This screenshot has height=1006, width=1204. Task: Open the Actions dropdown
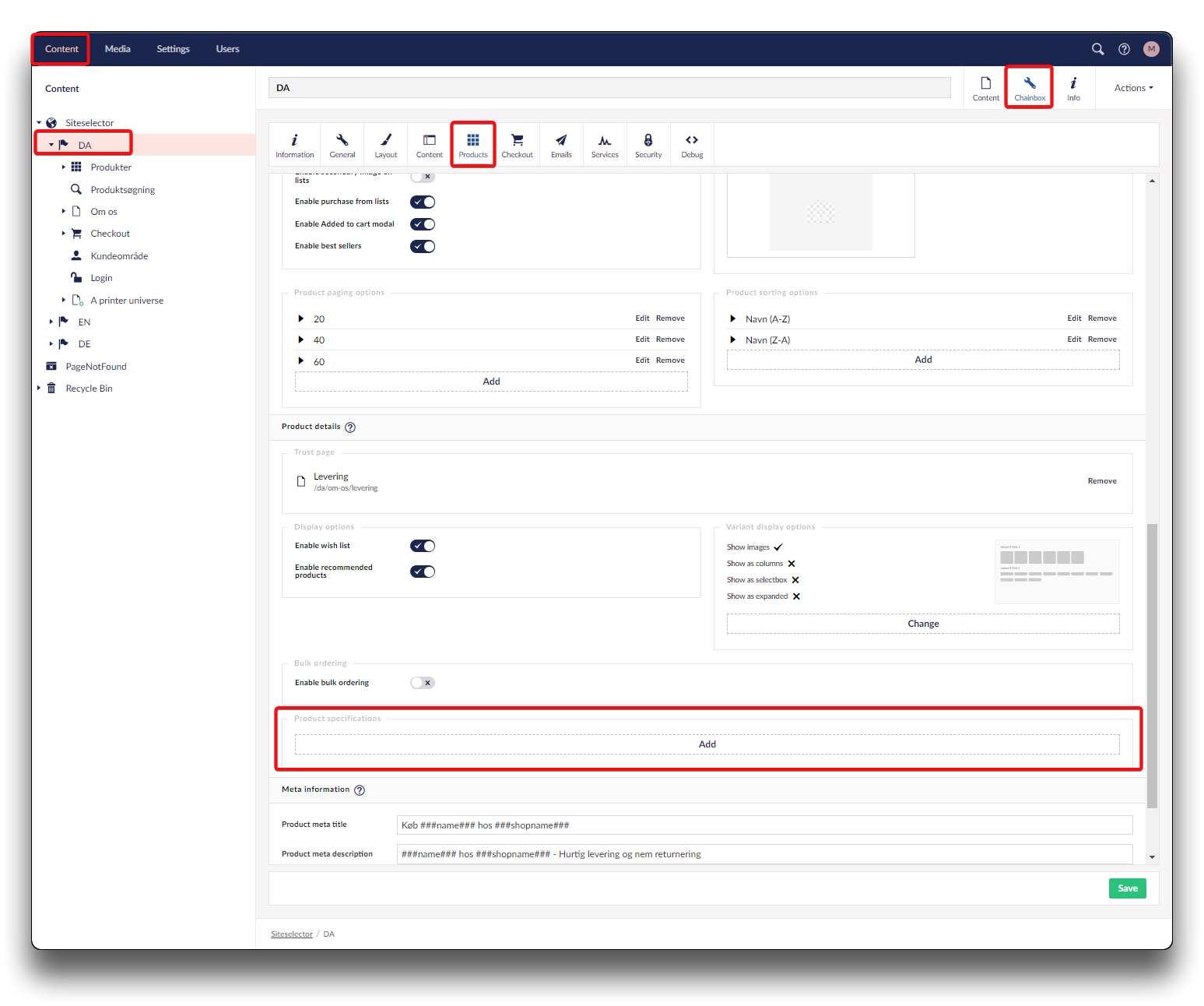(x=1133, y=88)
